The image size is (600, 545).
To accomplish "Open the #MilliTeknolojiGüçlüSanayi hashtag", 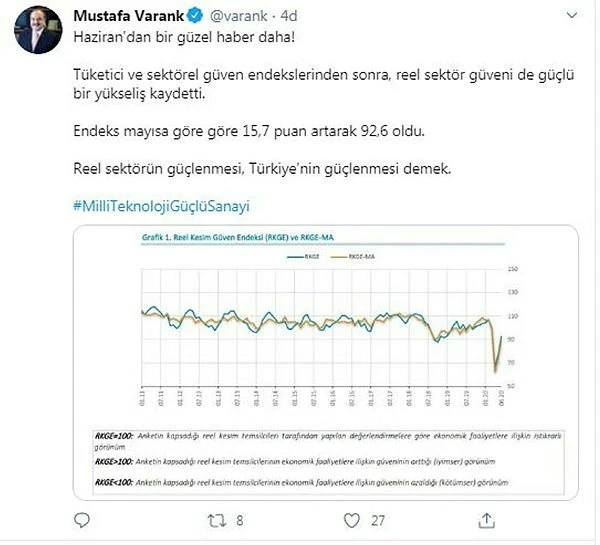I will (160, 205).
